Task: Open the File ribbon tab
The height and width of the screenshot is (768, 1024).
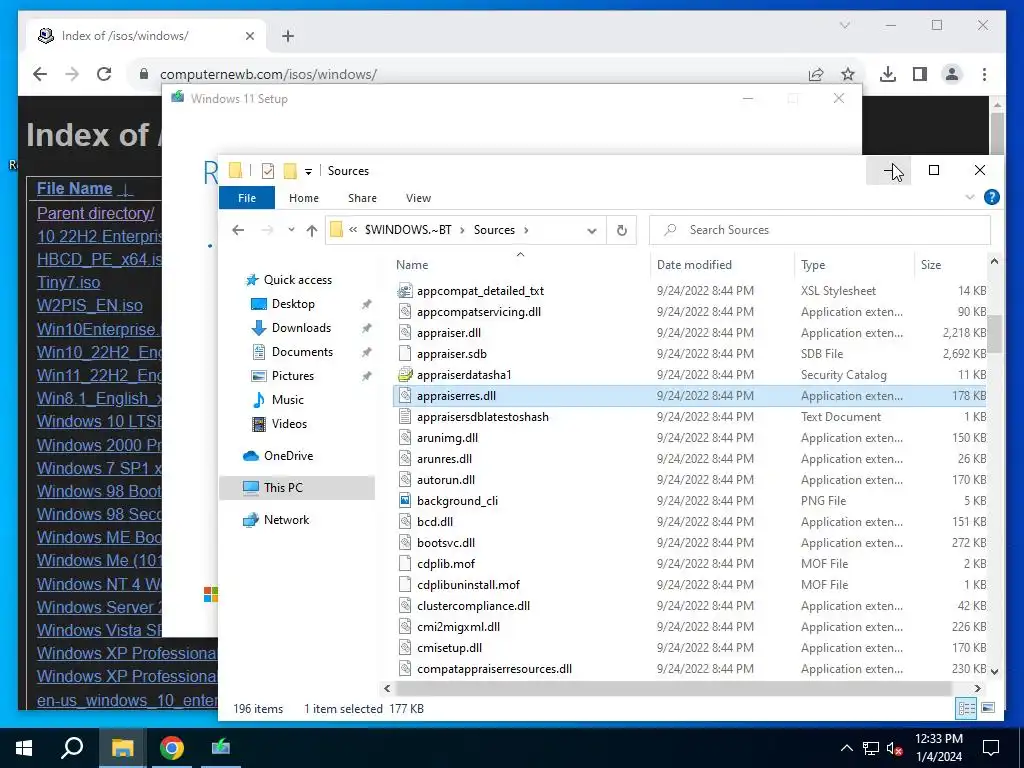Action: click(x=247, y=198)
